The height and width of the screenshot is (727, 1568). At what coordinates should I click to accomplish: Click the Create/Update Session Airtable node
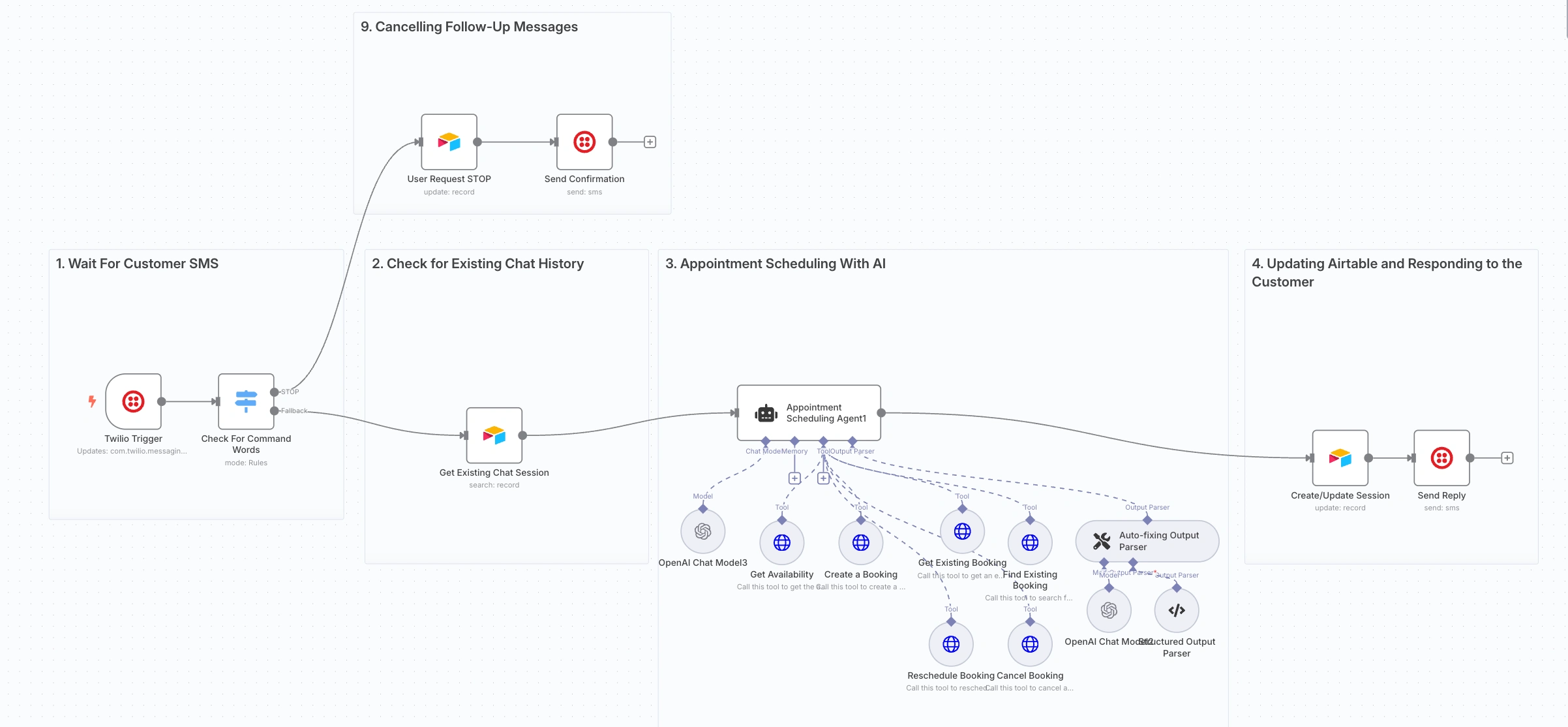point(1340,458)
